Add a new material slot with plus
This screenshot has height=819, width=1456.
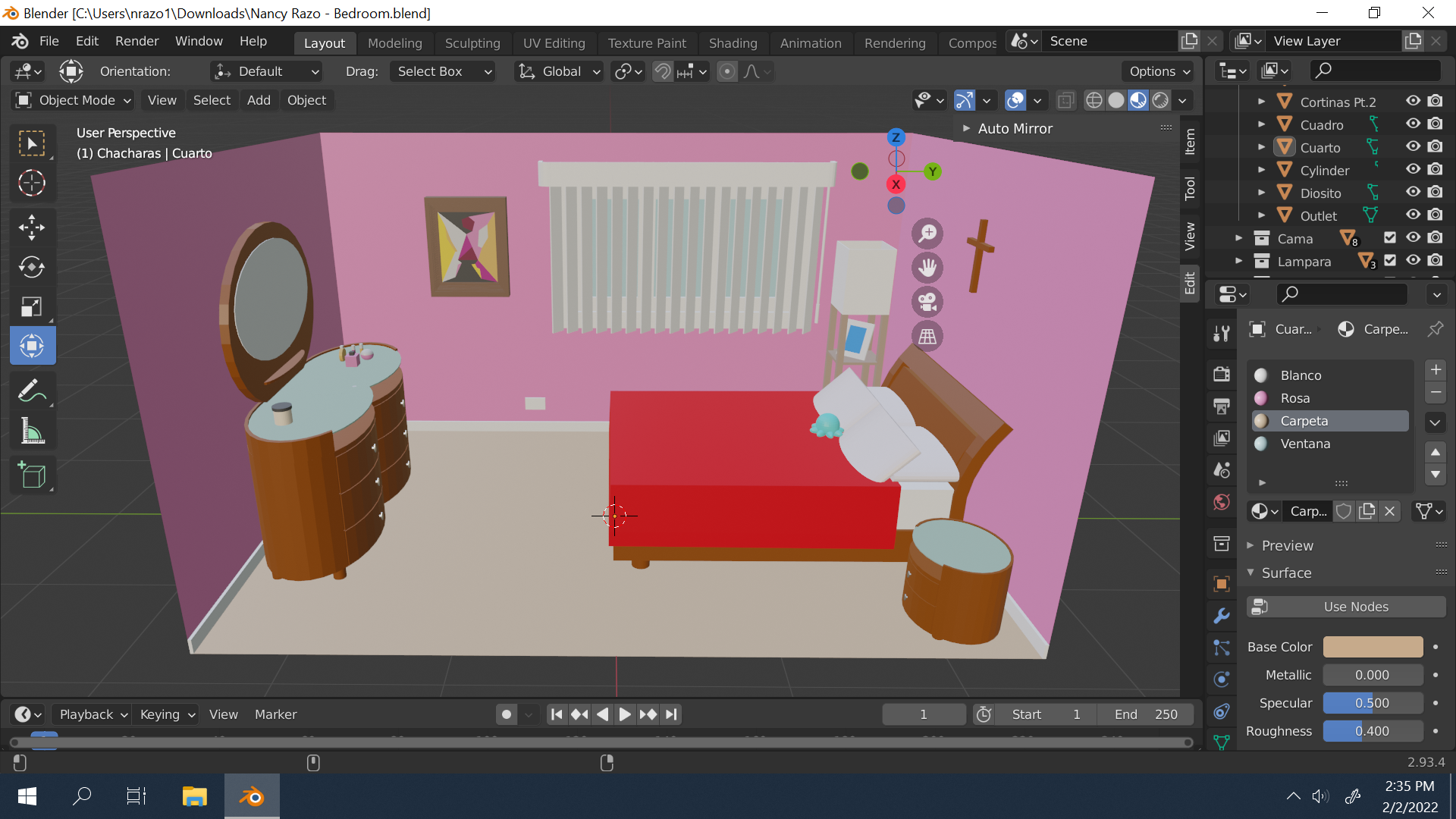(x=1436, y=370)
